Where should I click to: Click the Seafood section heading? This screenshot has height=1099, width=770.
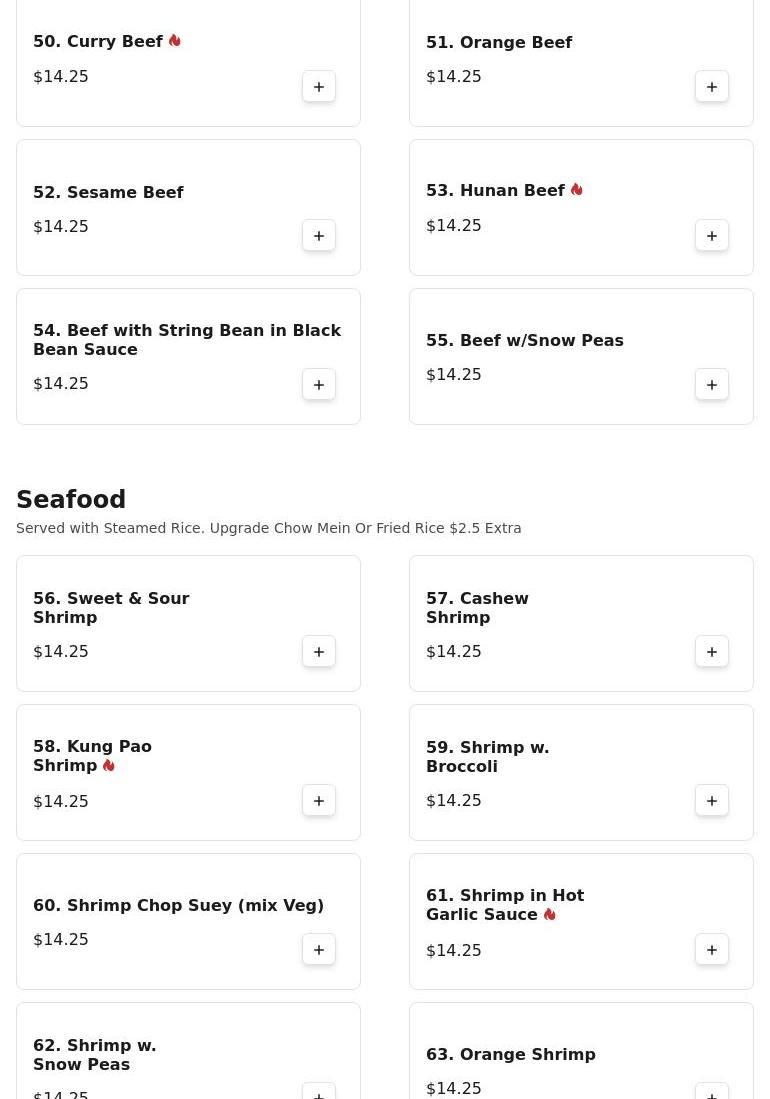pyautogui.click(x=71, y=499)
